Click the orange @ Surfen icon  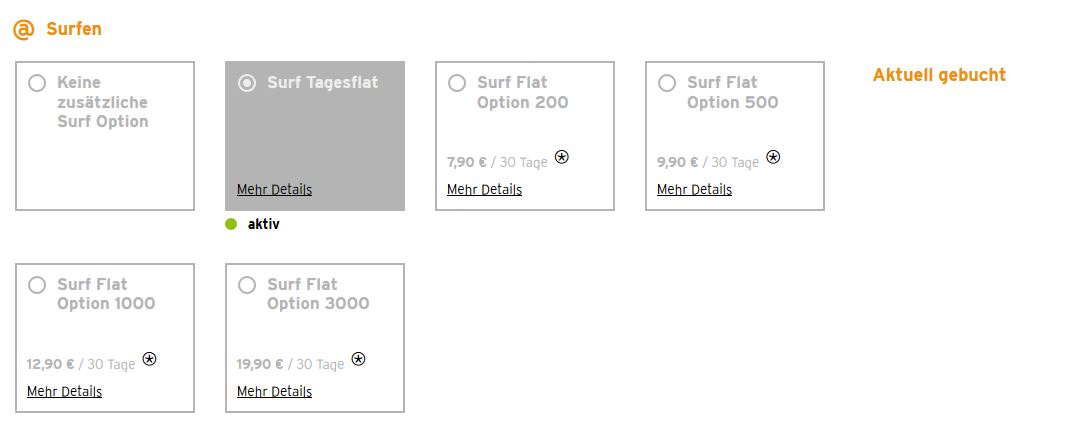pyautogui.click(x=23, y=30)
